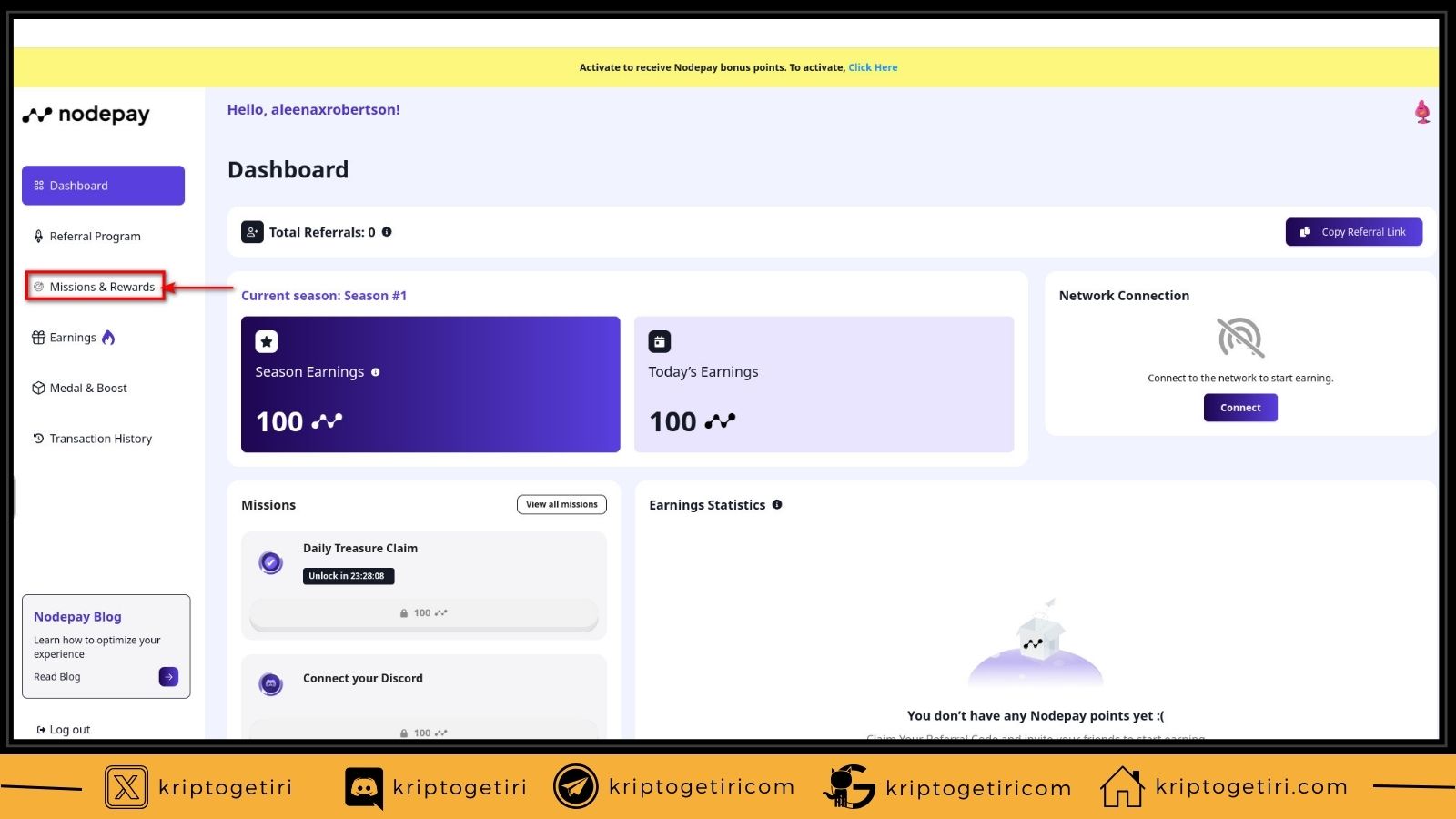Image resolution: width=1456 pixels, height=819 pixels.
Task: Click the Read Blog arrow icon
Action: tap(168, 677)
